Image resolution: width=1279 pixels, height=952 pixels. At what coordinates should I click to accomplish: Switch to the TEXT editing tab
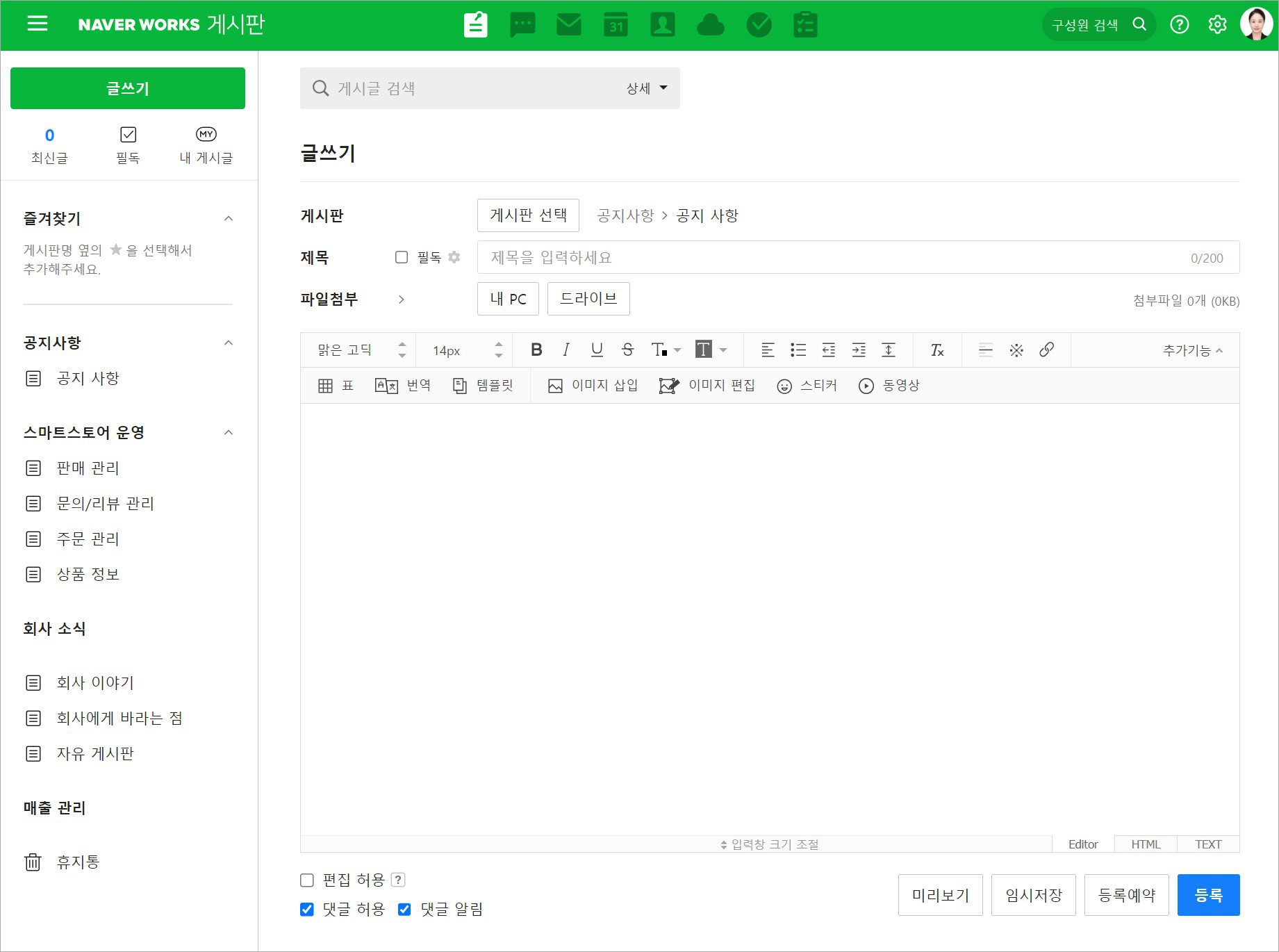tap(1208, 844)
